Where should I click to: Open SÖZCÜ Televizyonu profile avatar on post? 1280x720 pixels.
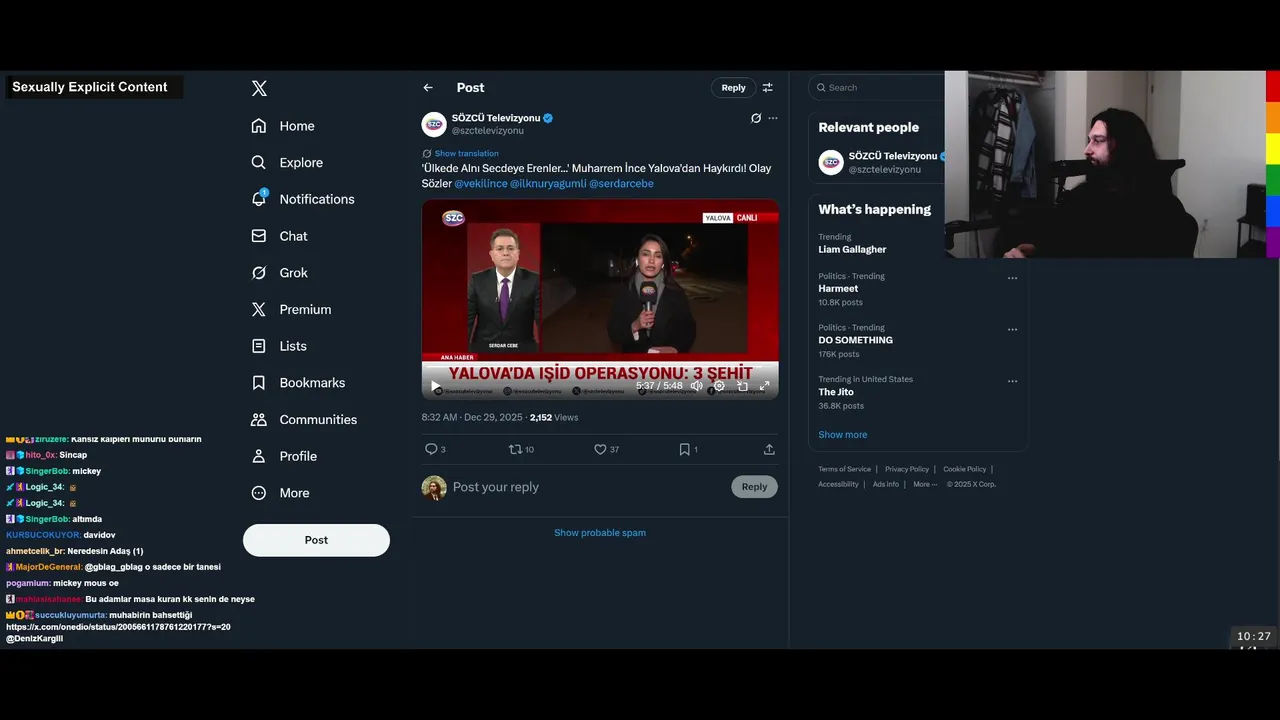[x=434, y=124]
